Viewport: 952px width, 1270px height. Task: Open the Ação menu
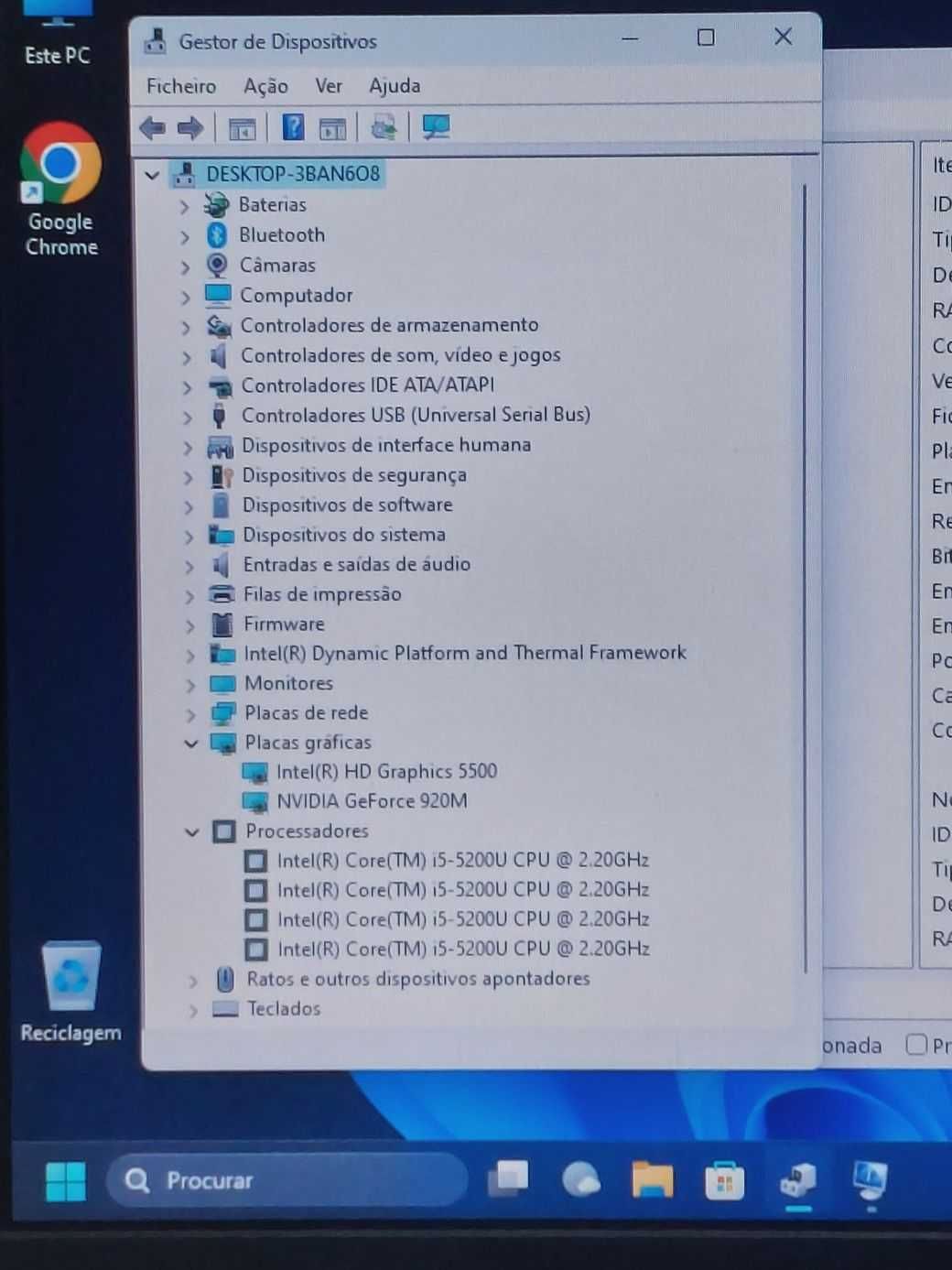pos(265,86)
